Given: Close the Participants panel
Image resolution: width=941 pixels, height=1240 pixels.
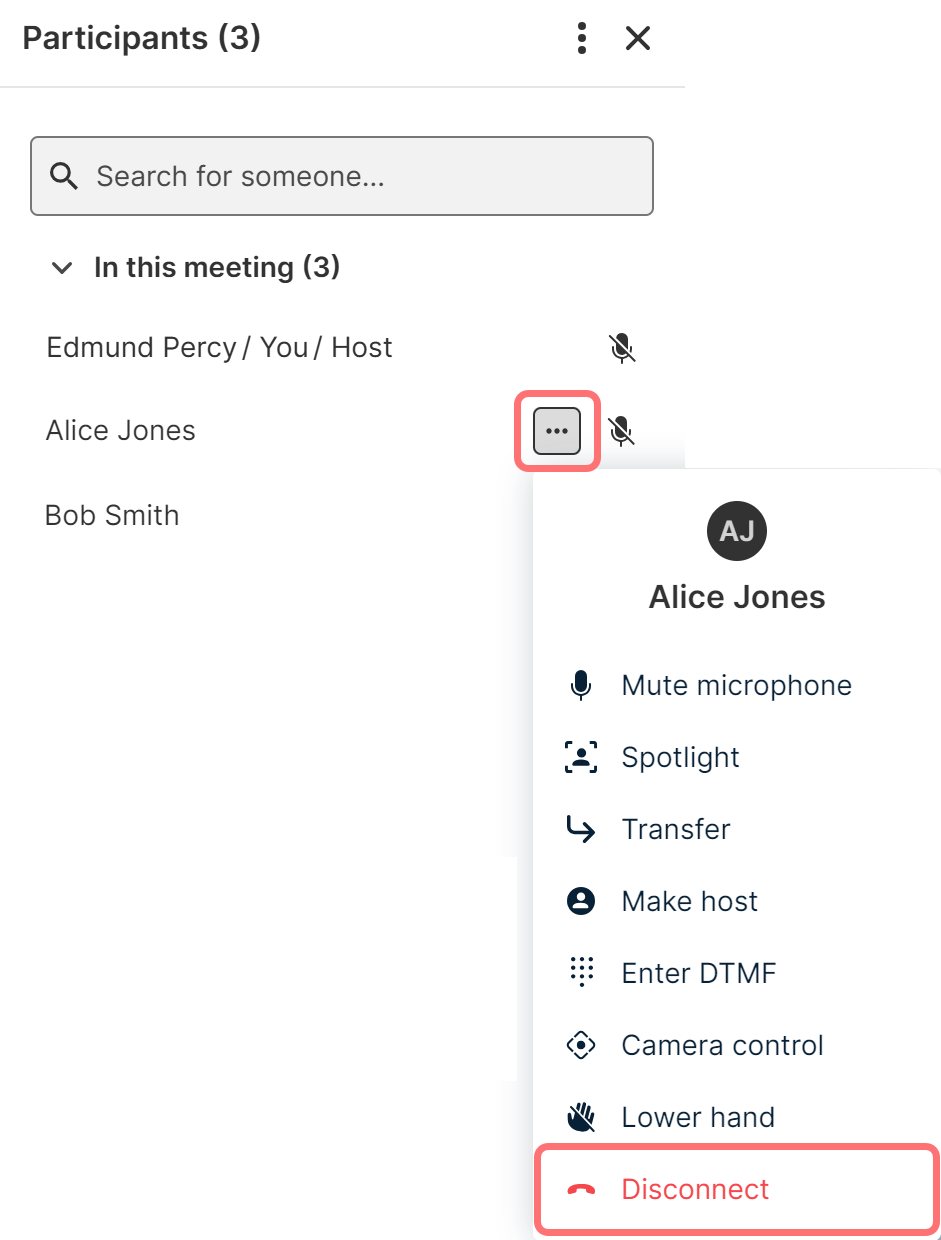Looking at the screenshot, I should coord(638,39).
